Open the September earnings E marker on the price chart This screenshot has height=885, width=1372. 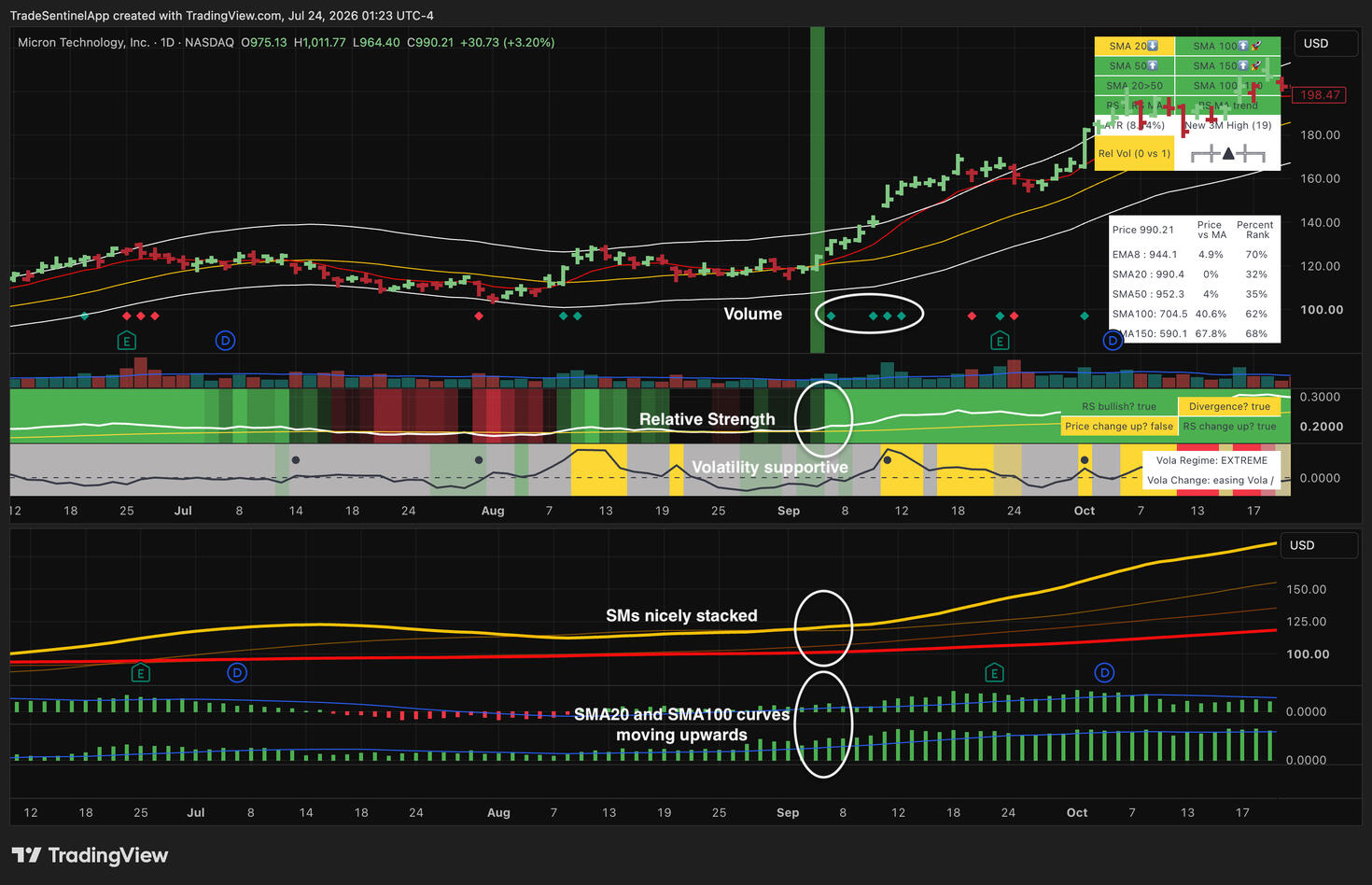pos(1000,341)
